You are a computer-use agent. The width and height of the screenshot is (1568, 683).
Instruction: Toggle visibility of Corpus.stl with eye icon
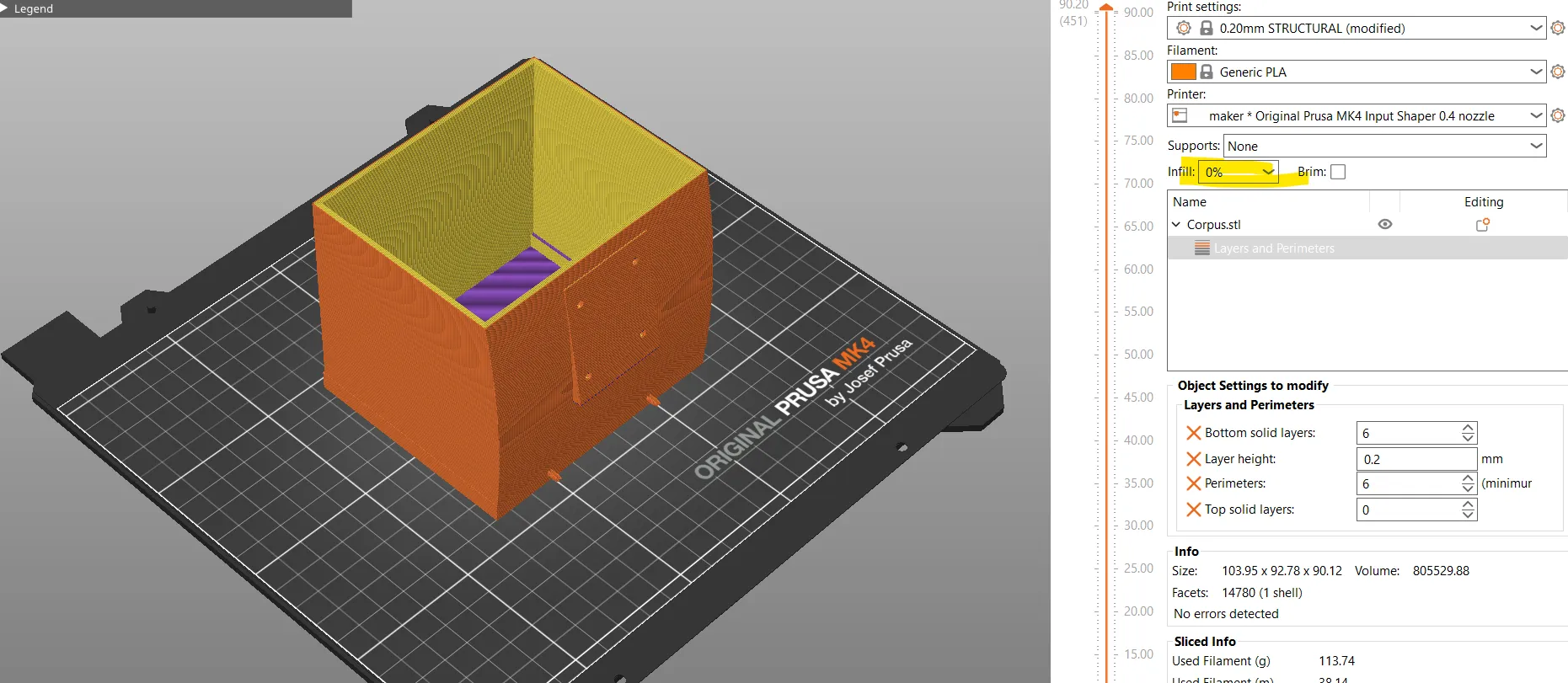coord(1384,225)
